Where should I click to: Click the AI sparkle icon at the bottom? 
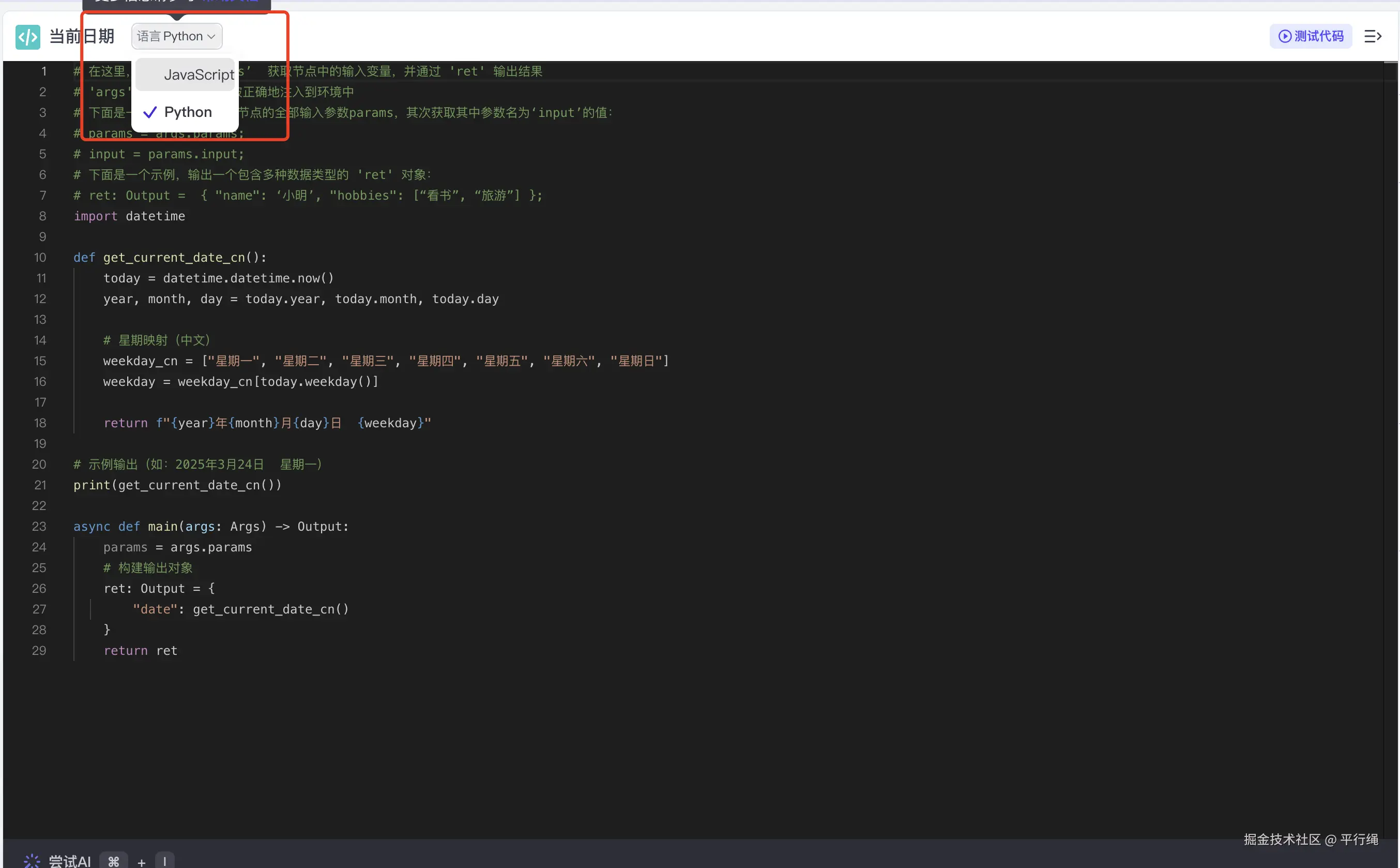(32, 861)
